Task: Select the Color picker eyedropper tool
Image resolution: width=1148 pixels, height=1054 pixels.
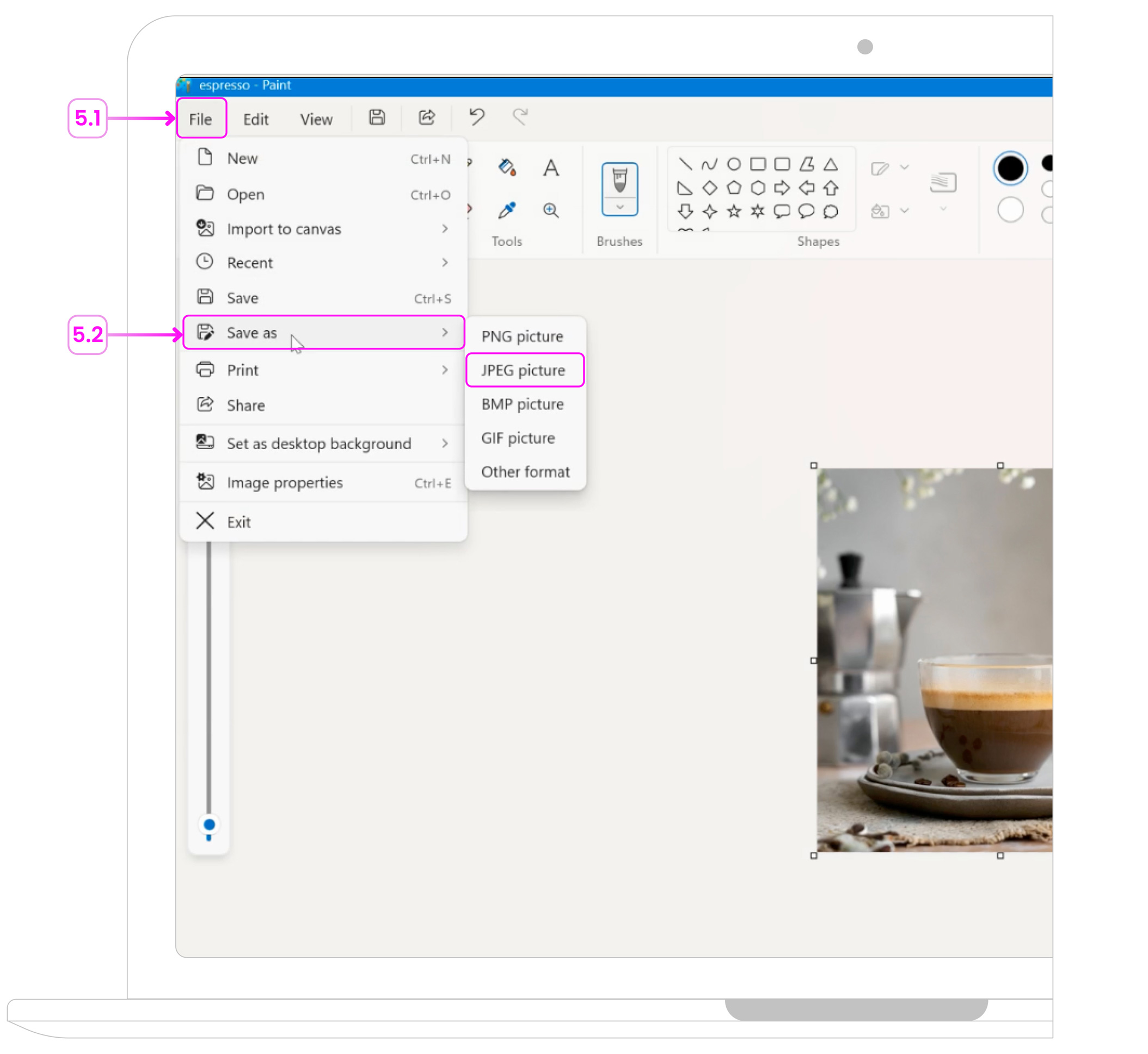Action: [x=506, y=211]
